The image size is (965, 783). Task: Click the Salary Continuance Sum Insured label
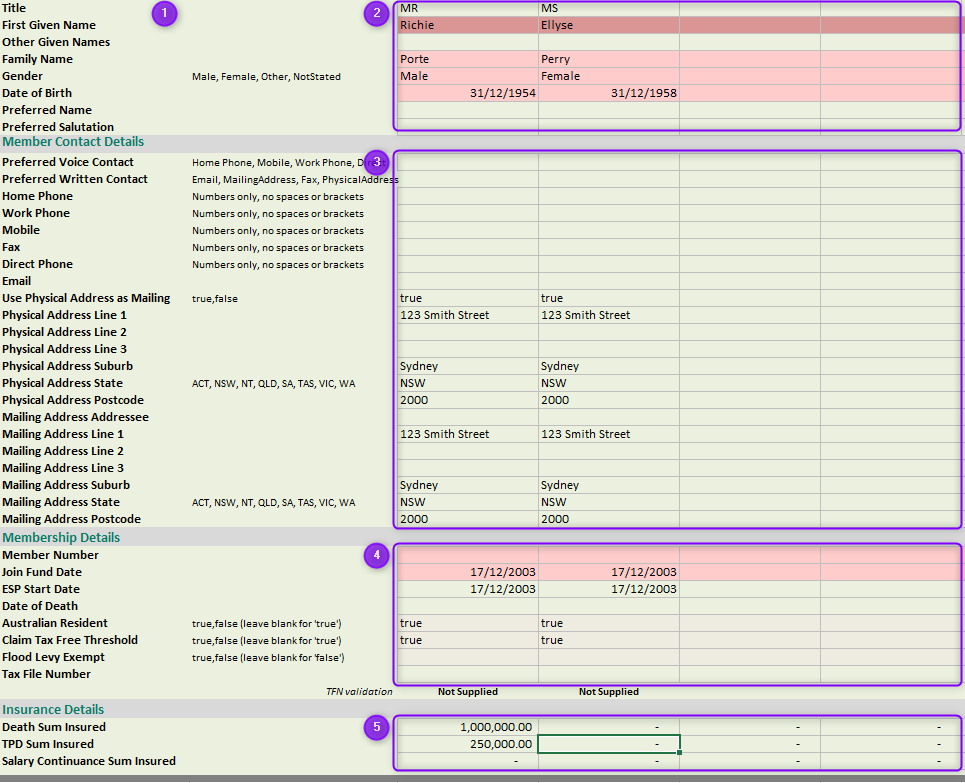[89, 761]
